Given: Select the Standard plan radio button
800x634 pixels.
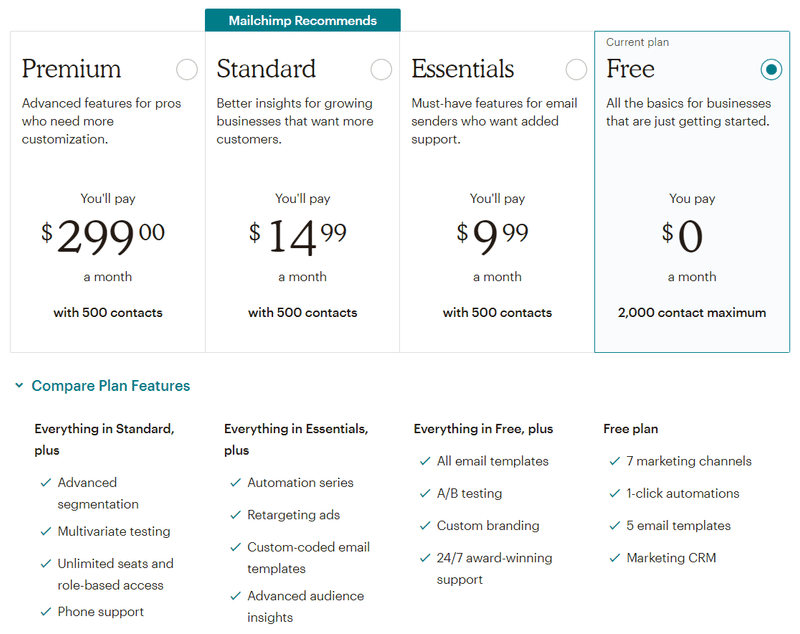Looking at the screenshot, I should 381,69.
